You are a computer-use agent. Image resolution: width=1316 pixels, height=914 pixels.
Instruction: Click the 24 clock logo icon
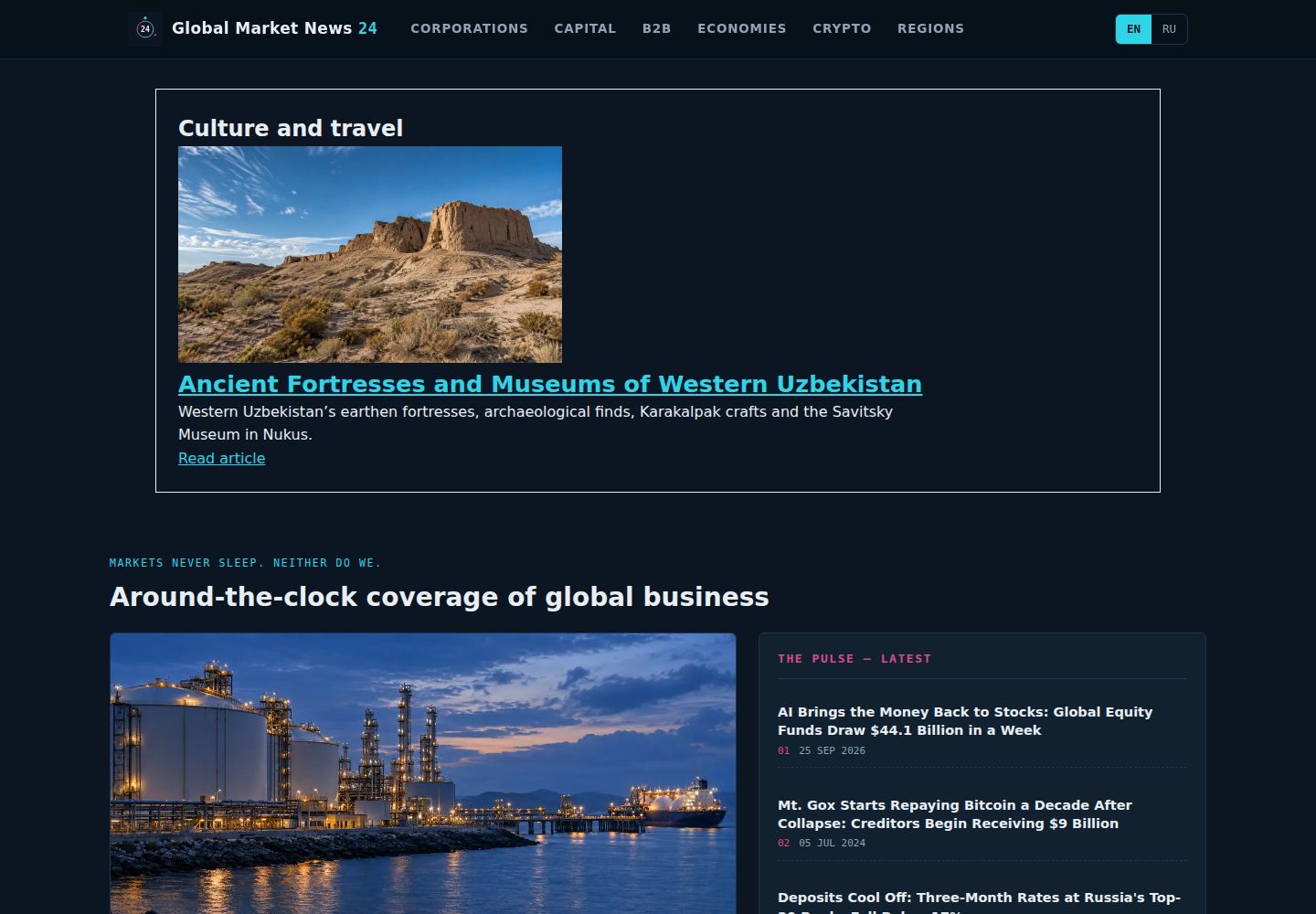click(x=145, y=29)
